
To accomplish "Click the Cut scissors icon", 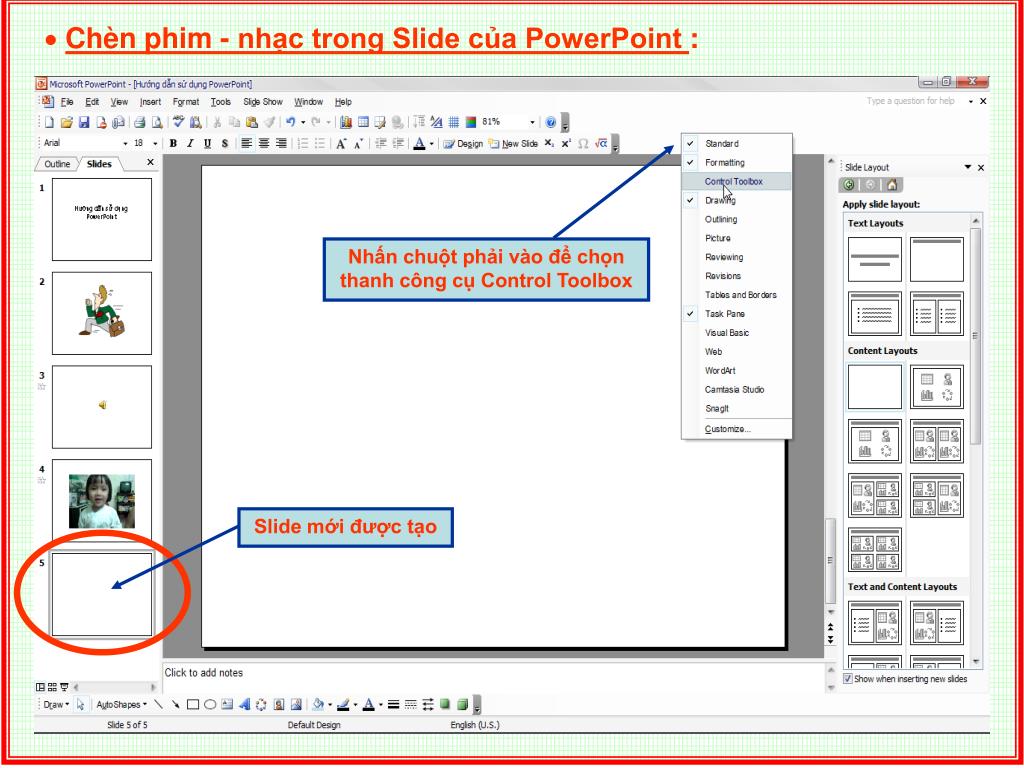I will pos(217,122).
